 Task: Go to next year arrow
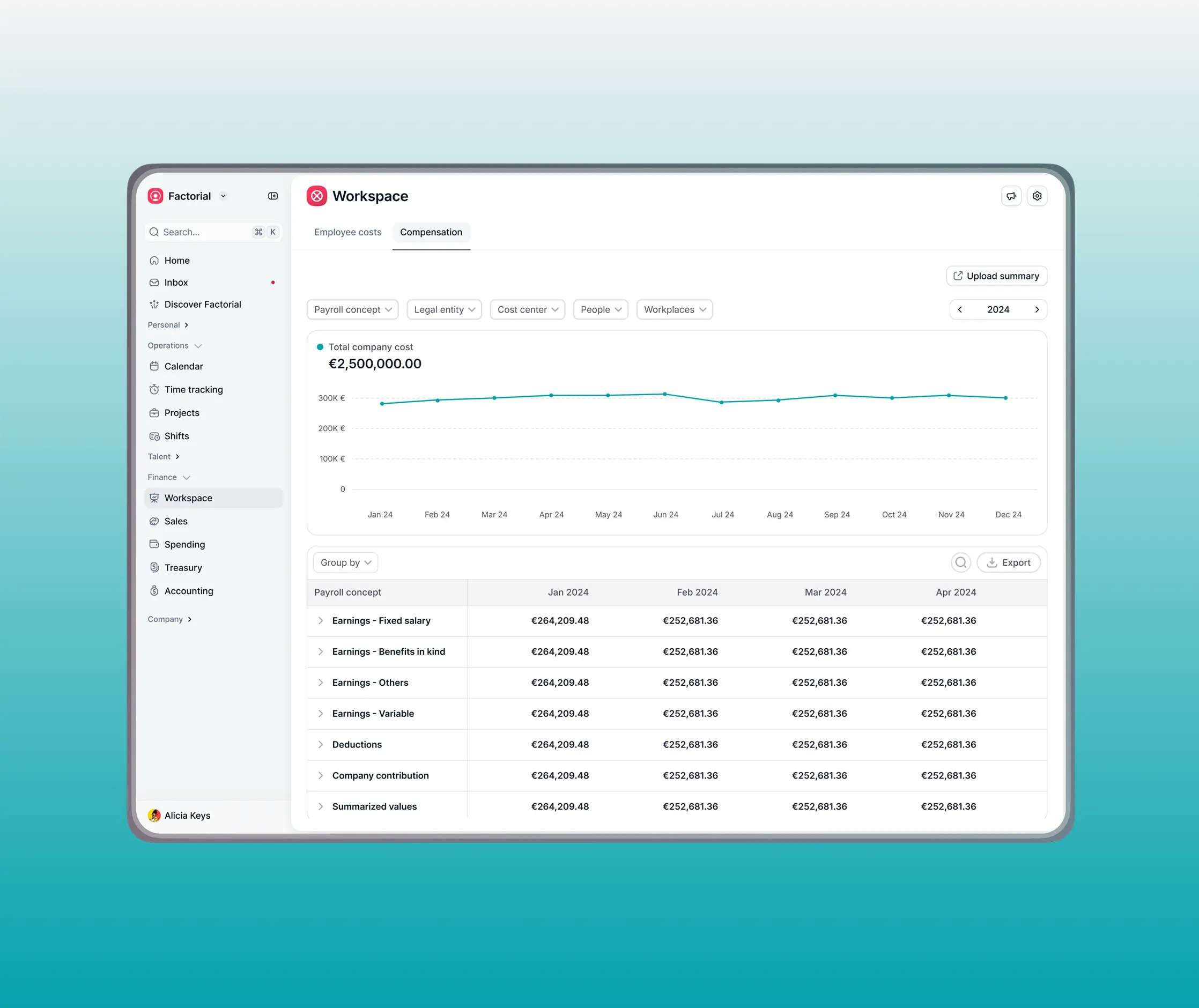(x=1037, y=310)
